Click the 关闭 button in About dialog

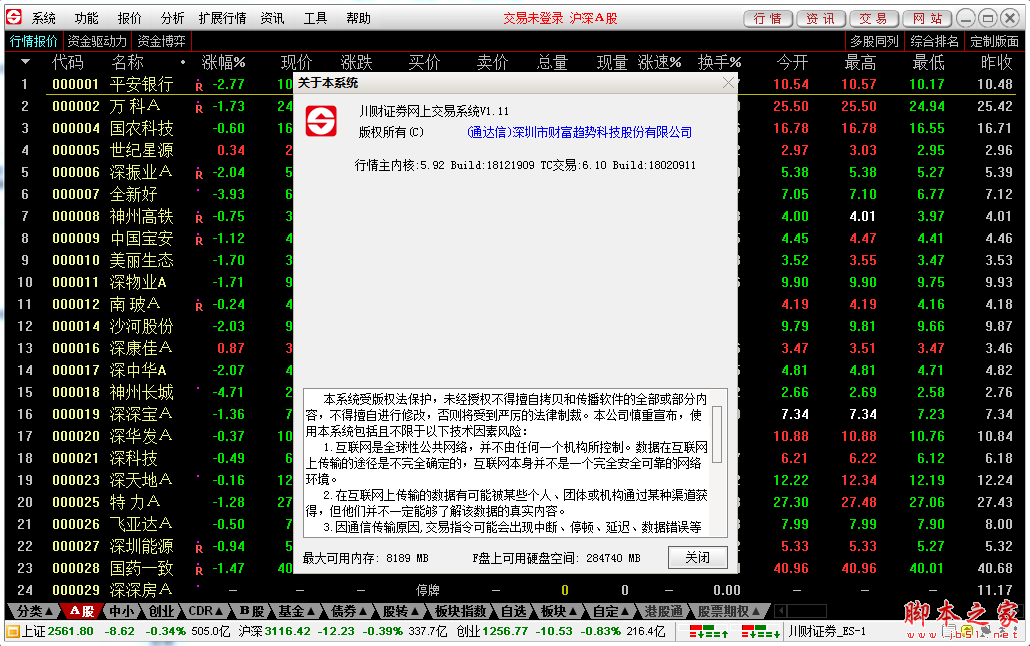pyautogui.click(x=698, y=557)
